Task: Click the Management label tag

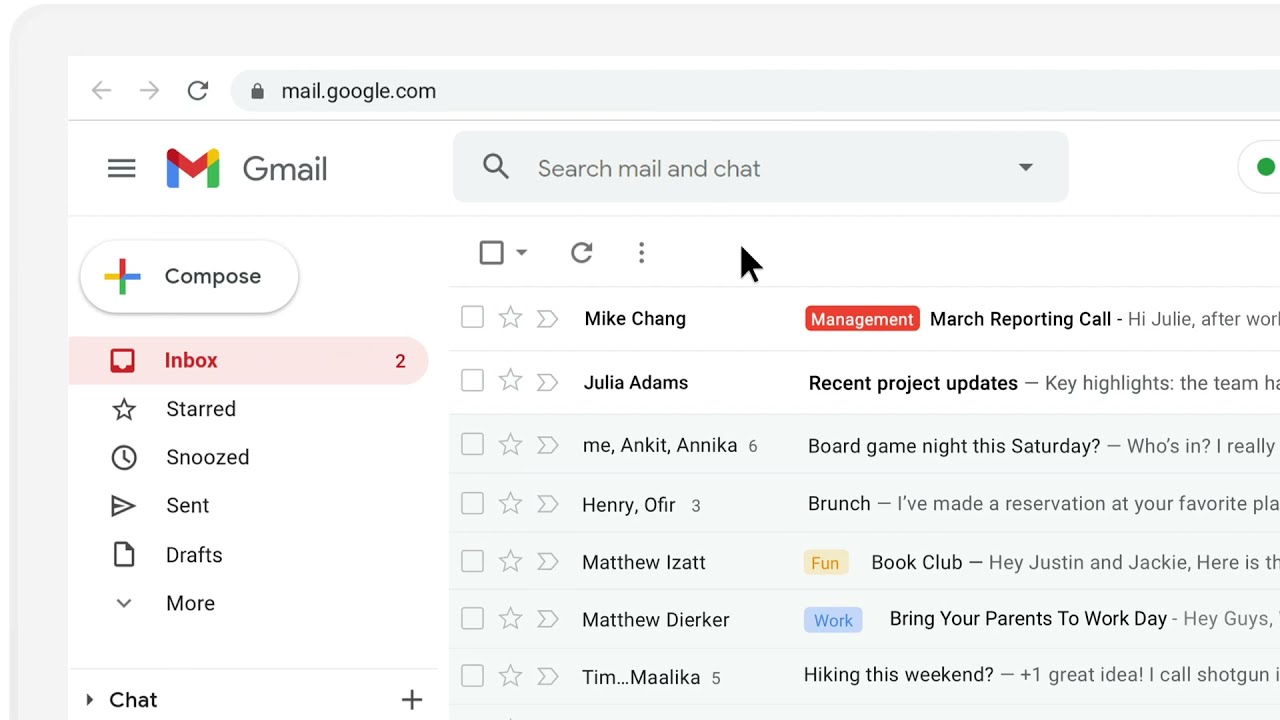Action: [862, 319]
